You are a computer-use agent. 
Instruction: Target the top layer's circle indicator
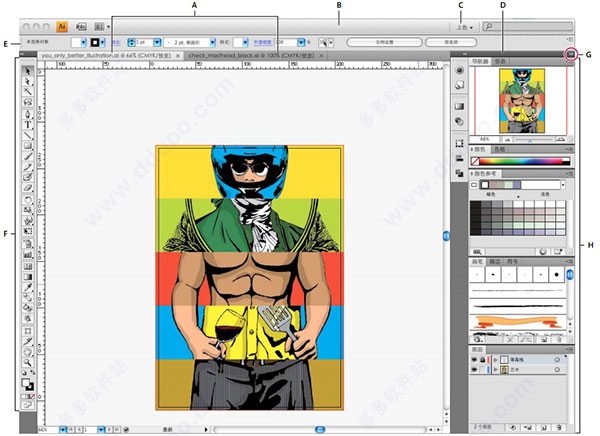[x=557, y=360]
